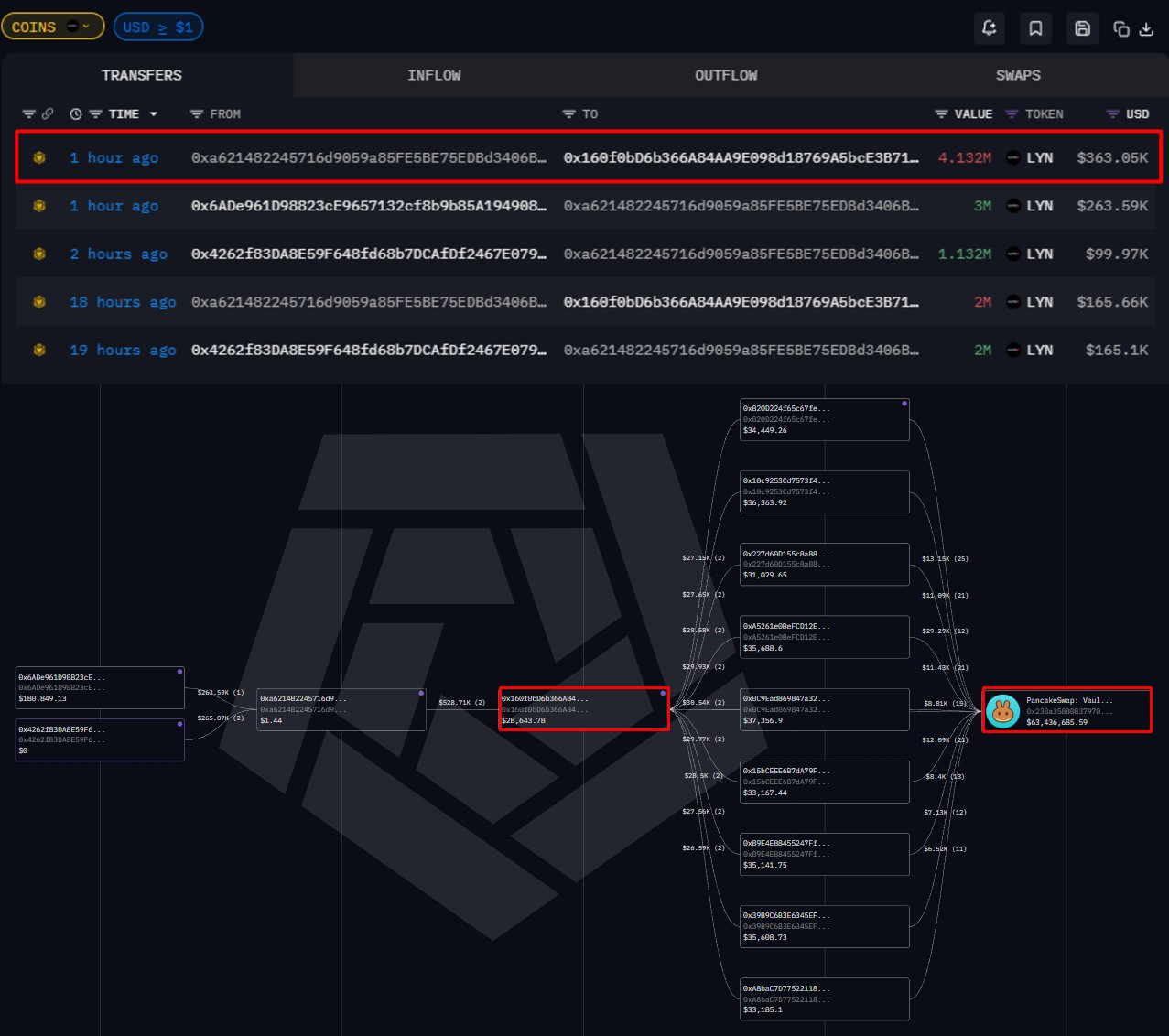Switch to the SWAPS tab
This screenshot has width=1169, height=1036.
coord(1018,75)
